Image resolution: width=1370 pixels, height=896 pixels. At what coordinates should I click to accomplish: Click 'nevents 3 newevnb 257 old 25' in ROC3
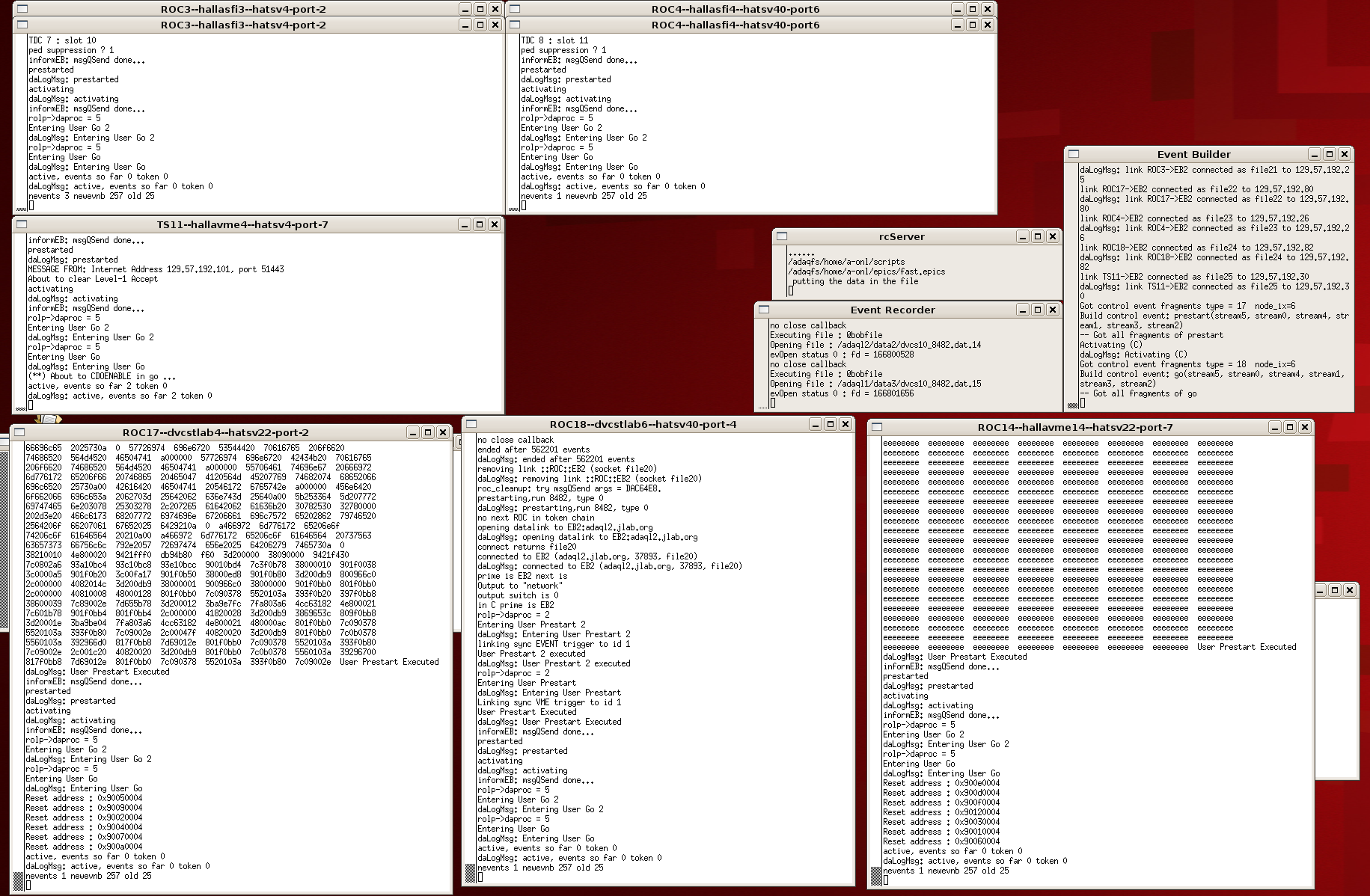point(91,196)
